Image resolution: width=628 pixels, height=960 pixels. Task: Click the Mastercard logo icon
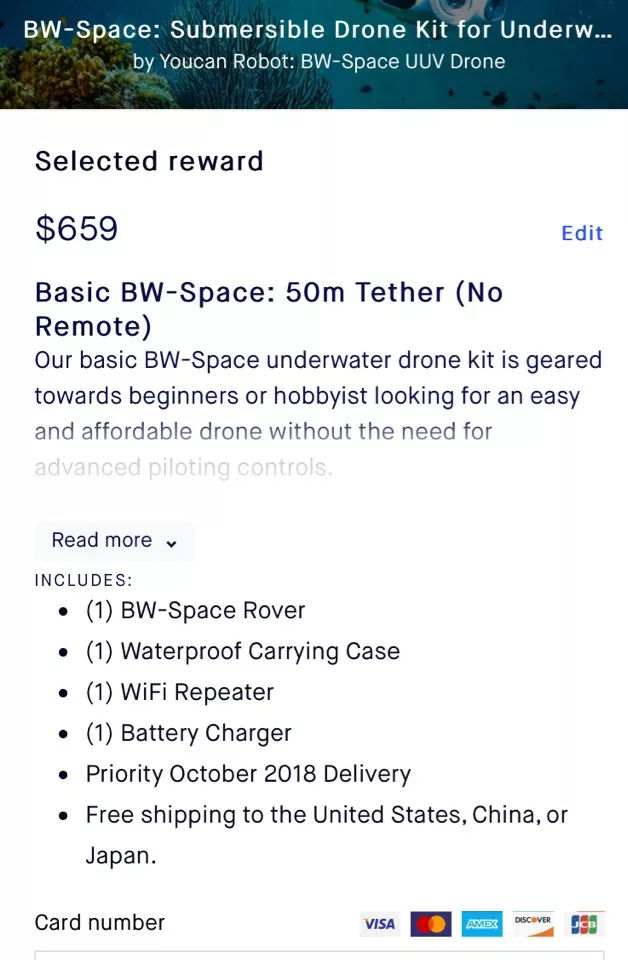click(431, 923)
